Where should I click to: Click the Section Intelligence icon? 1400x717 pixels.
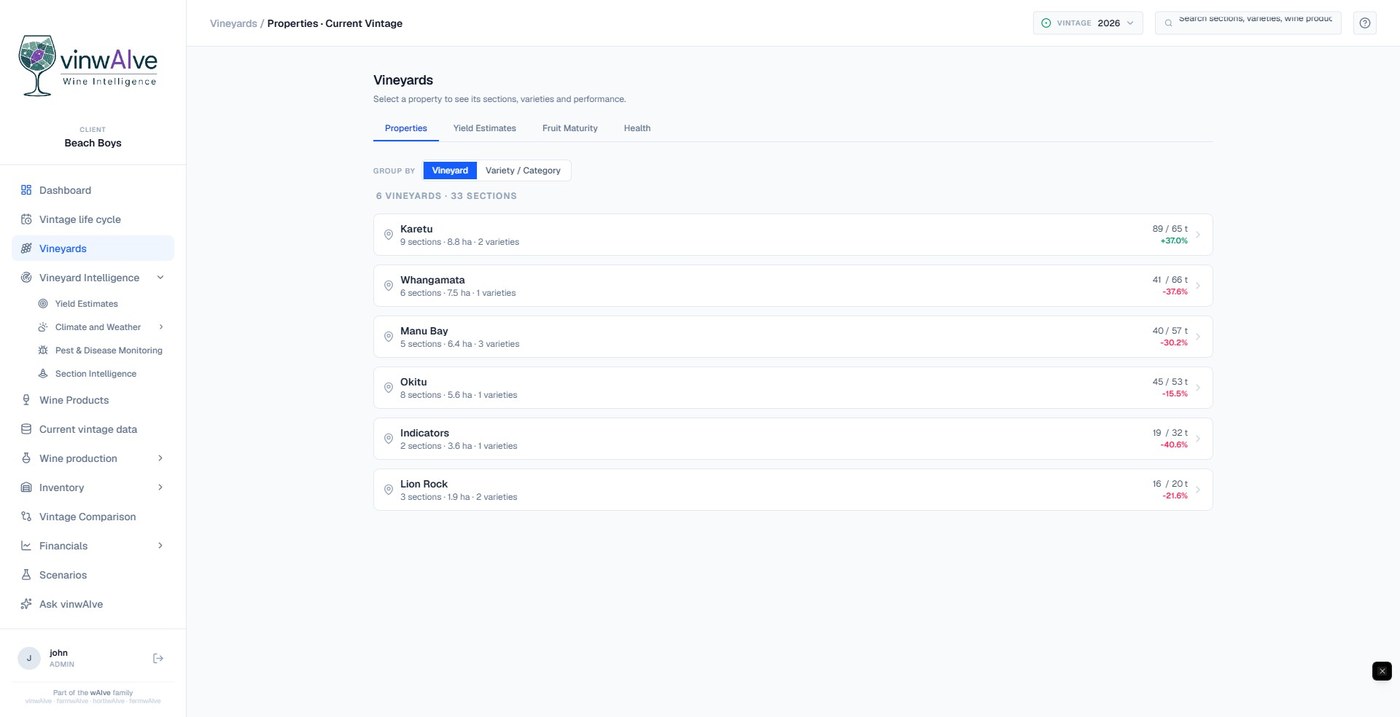pos(43,374)
